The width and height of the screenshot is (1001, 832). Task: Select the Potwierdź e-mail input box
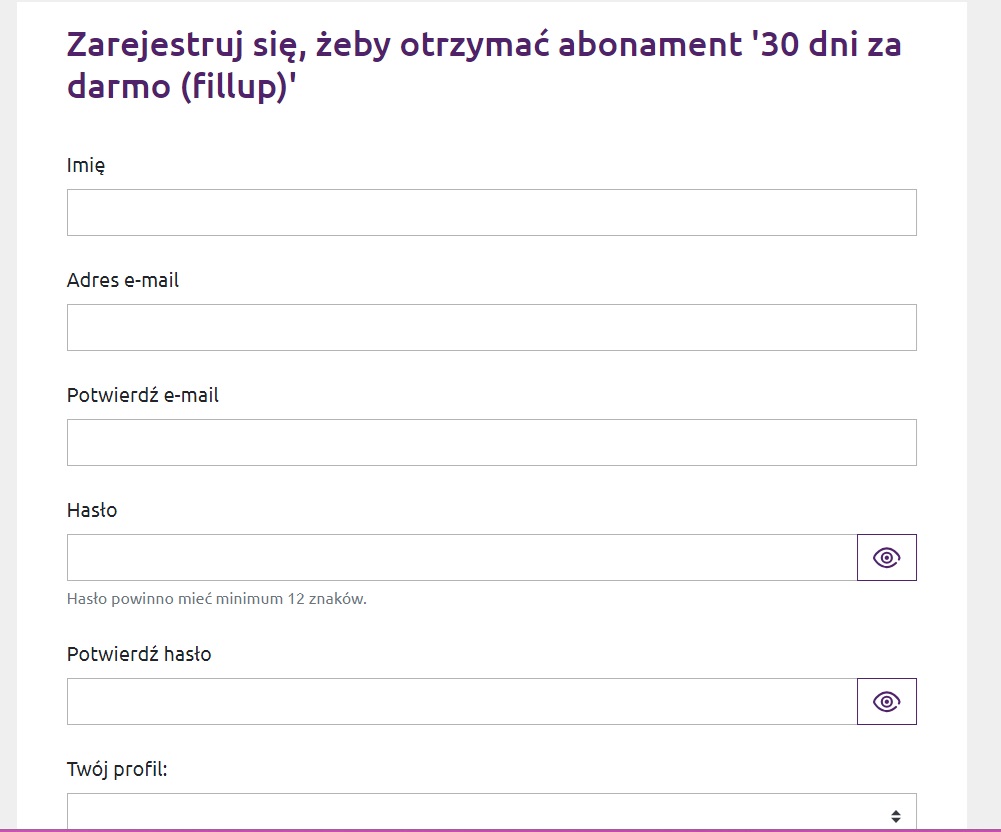(492, 442)
